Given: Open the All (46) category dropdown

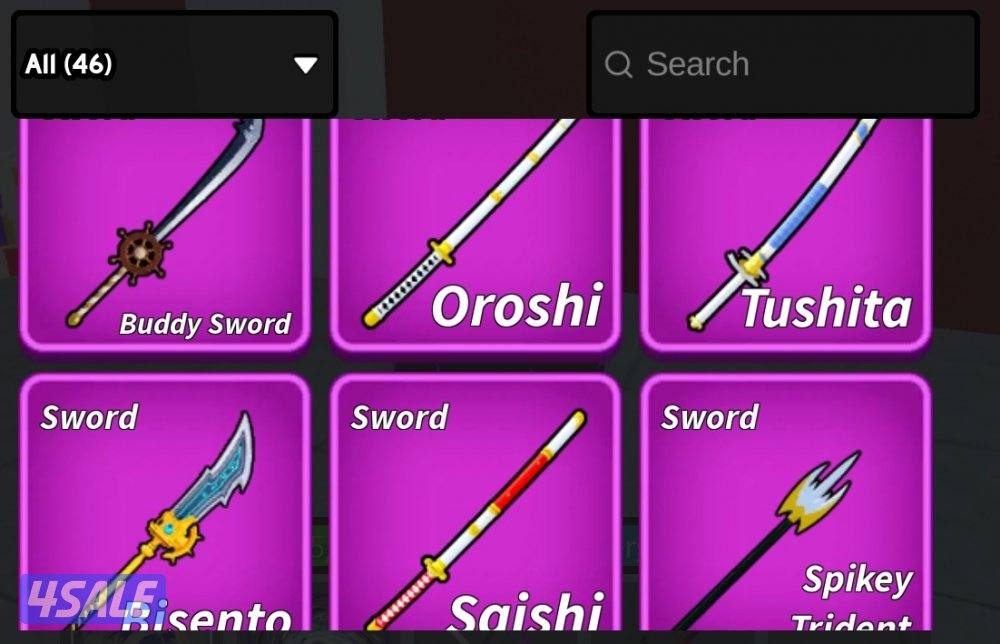Looking at the screenshot, I should (175, 64).
